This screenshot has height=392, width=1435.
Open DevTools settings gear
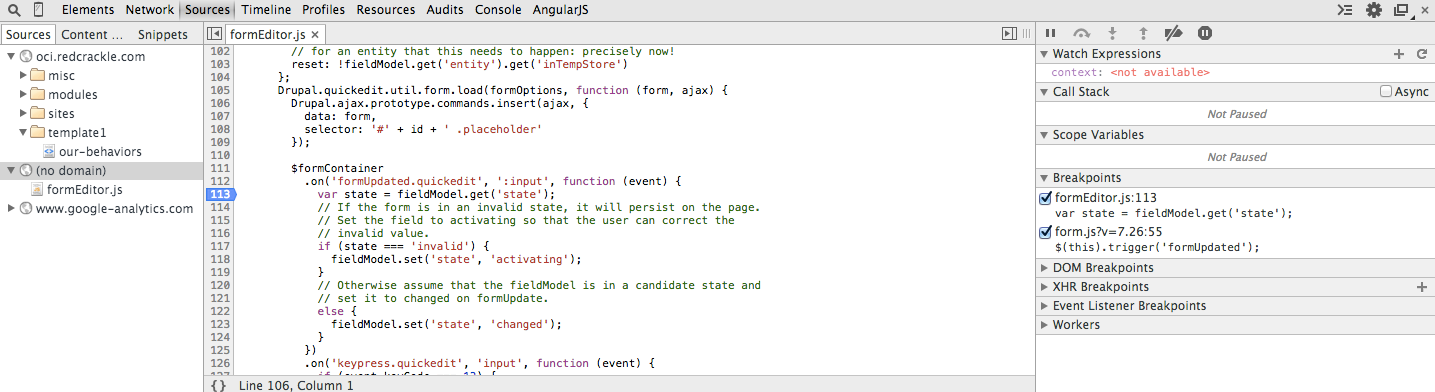click(1374, 10)
